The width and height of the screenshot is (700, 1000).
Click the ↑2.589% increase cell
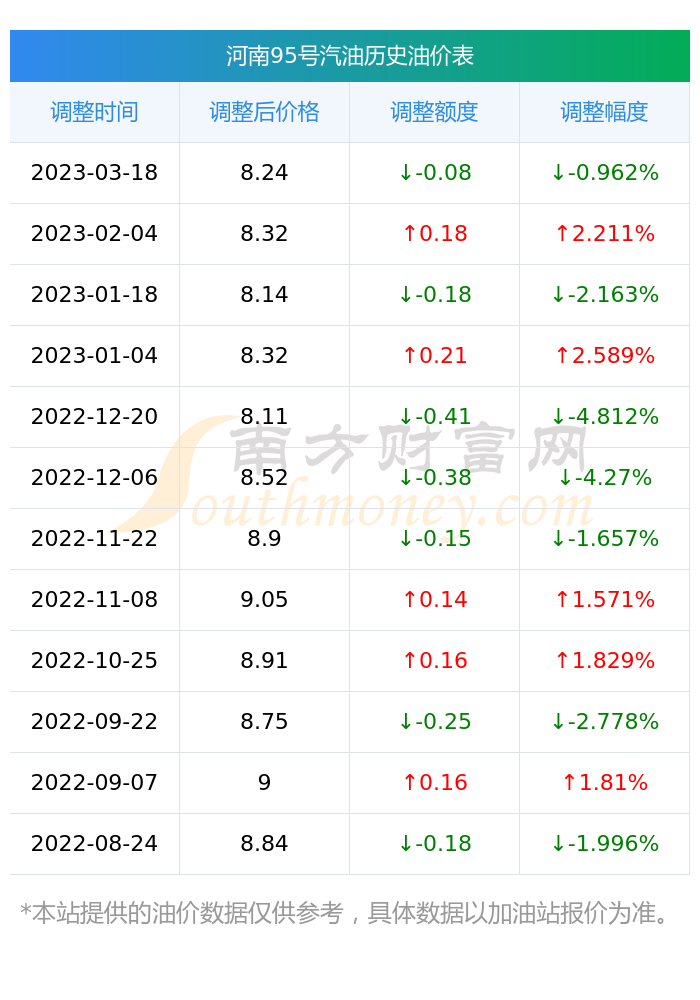click(604, 355)
